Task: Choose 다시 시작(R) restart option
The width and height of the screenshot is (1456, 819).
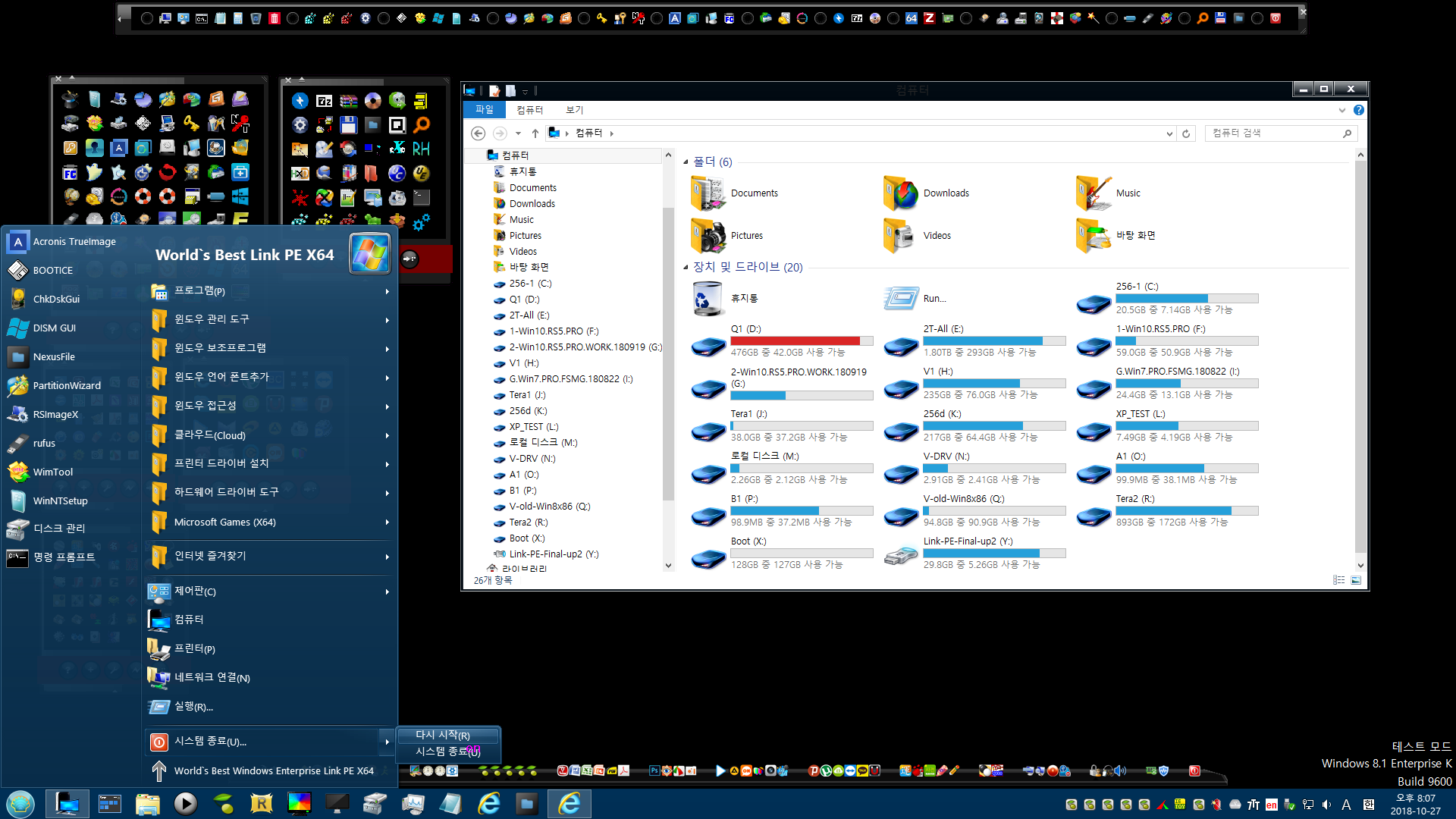Action: tap(448, 735)
